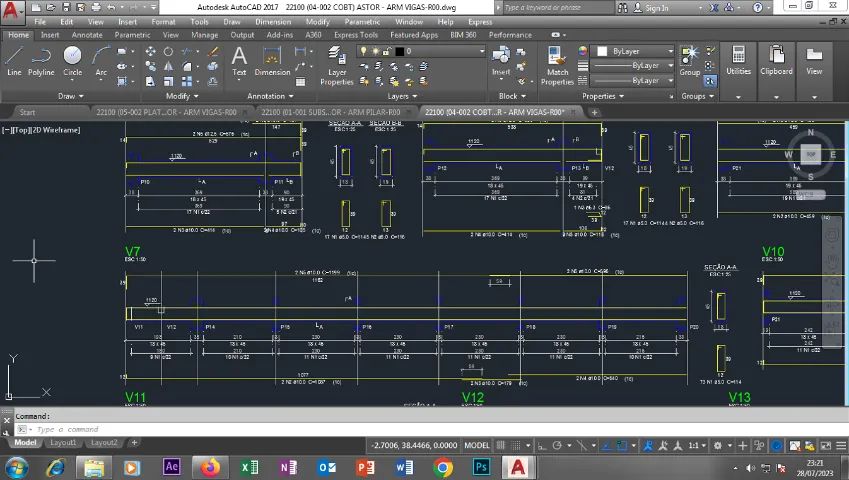The image size is (849, 480).
Task: Click the Rotate tool in Modify panel
Action: coord(168,51)
